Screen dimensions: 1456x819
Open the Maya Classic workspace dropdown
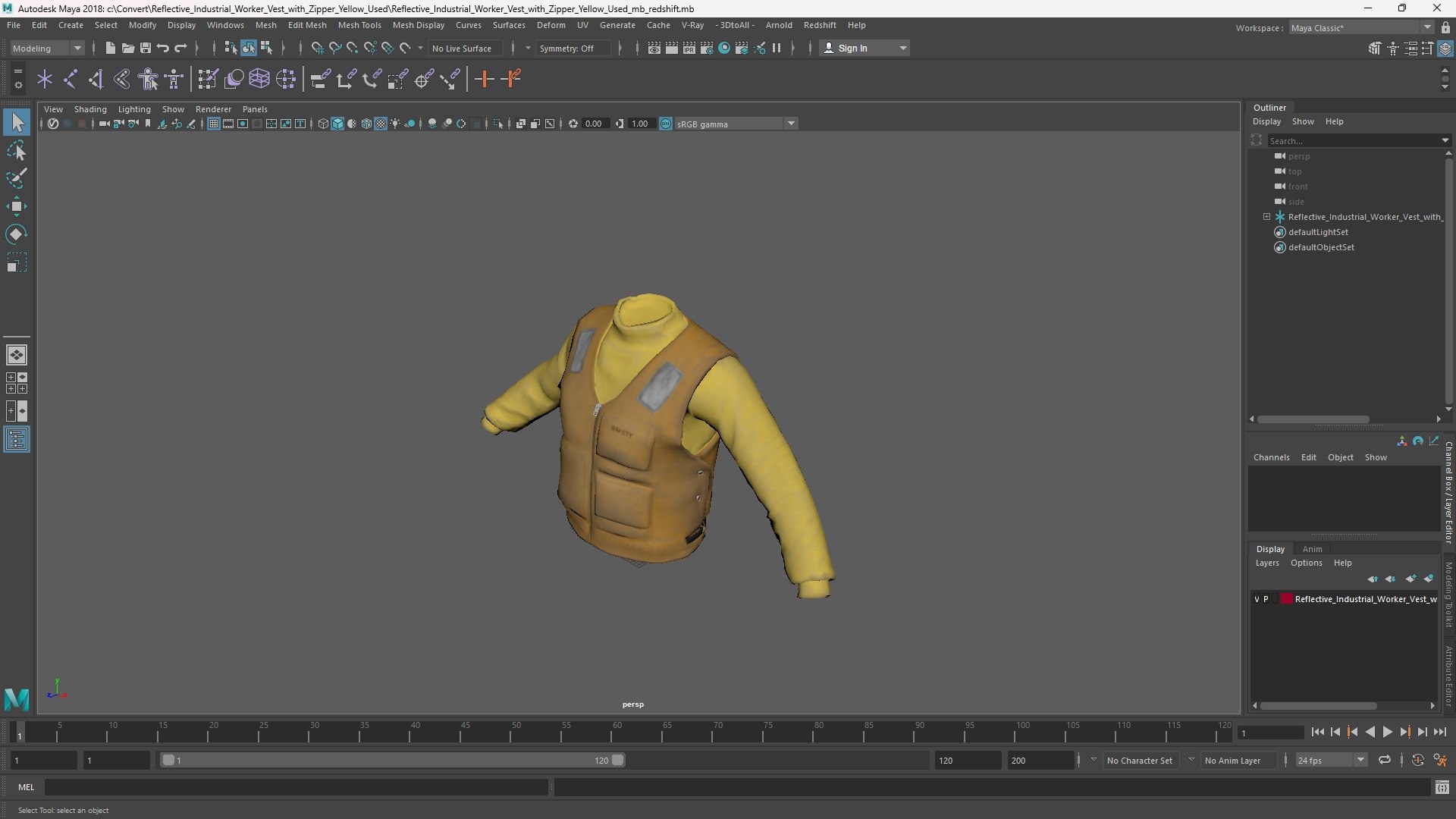coord(1360,27)
